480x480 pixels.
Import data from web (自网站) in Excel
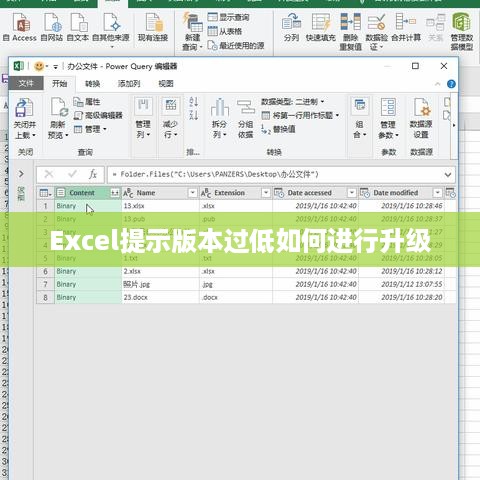point(52,27)
